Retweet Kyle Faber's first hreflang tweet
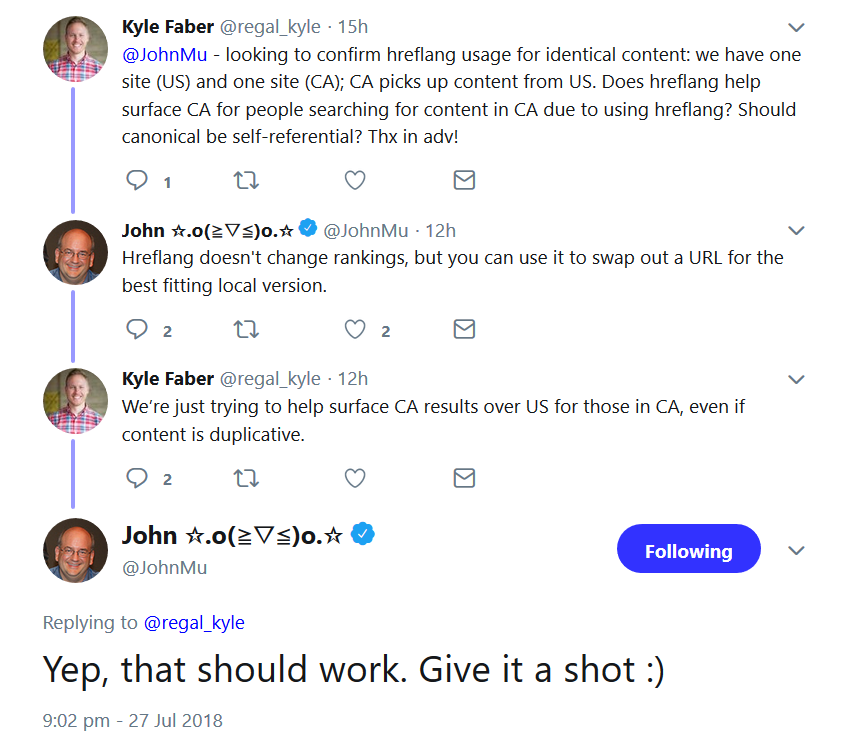 click(245, 180)
